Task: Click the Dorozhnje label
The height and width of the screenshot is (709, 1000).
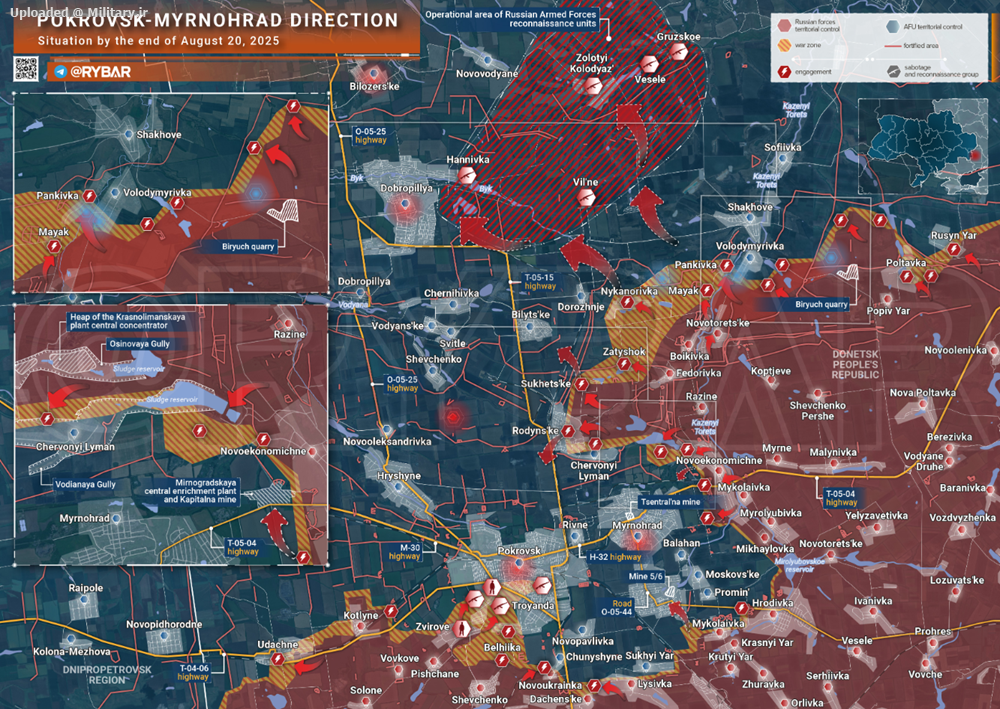Action: 581,307
